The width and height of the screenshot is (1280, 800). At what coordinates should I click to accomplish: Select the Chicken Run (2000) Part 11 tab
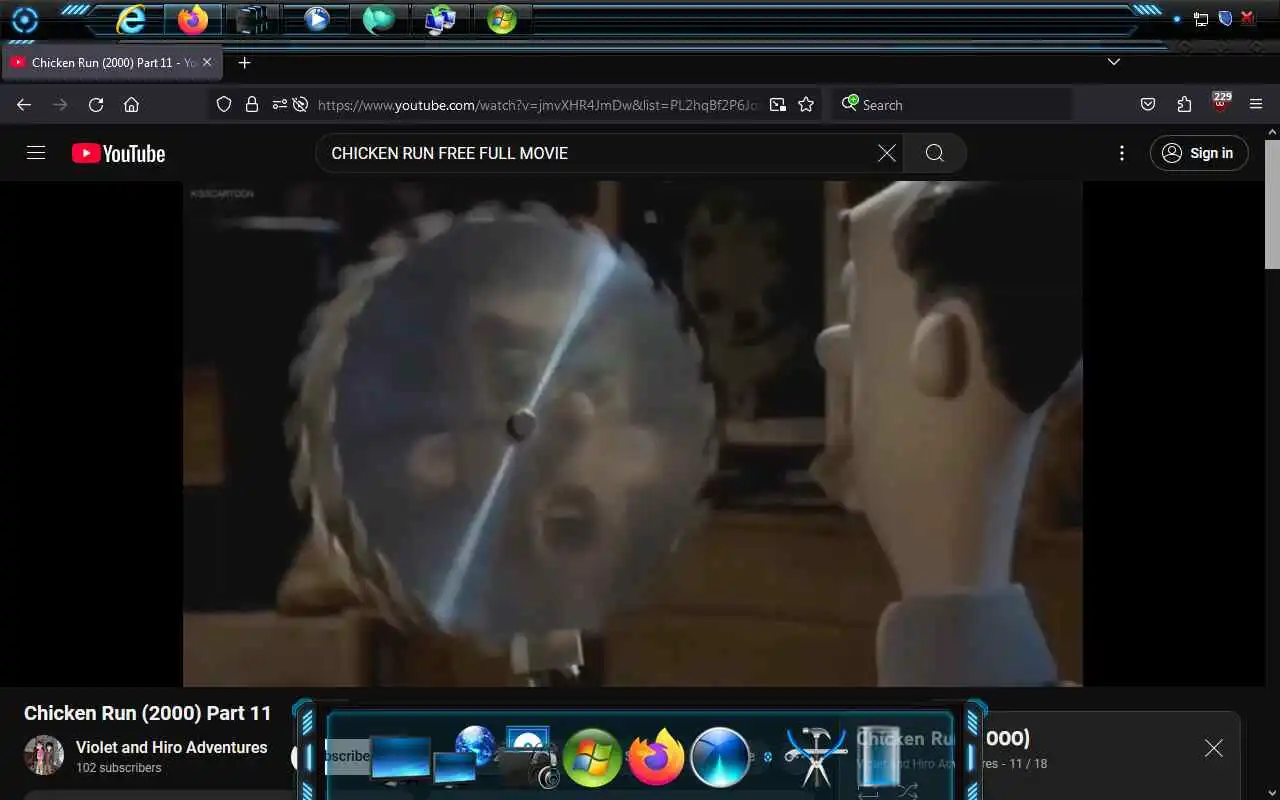tap(110, 63)
